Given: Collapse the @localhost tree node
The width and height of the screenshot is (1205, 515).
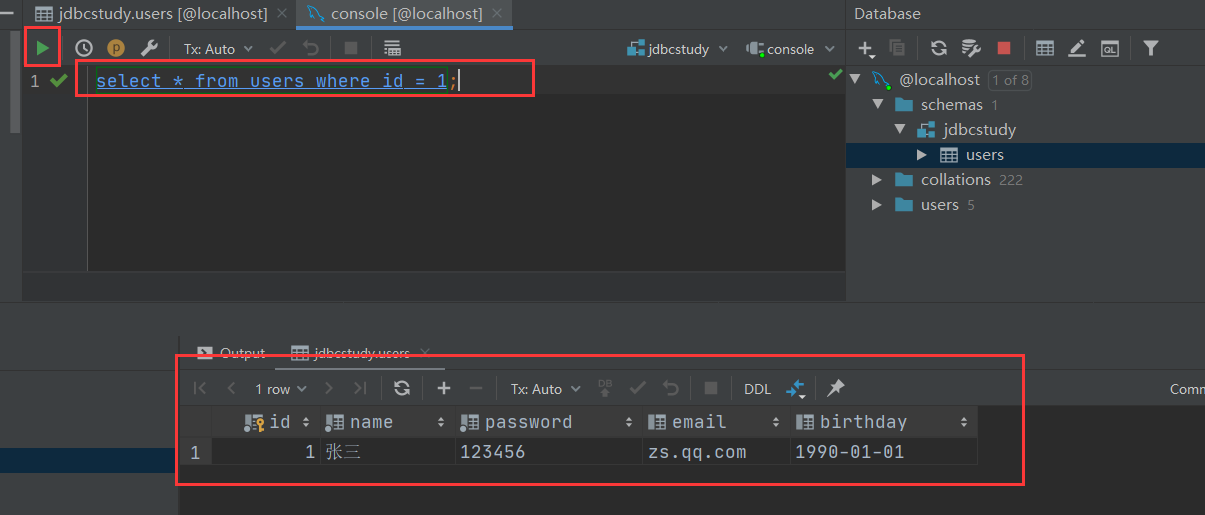Looking at the screenshot, I should tap(855, 79).
